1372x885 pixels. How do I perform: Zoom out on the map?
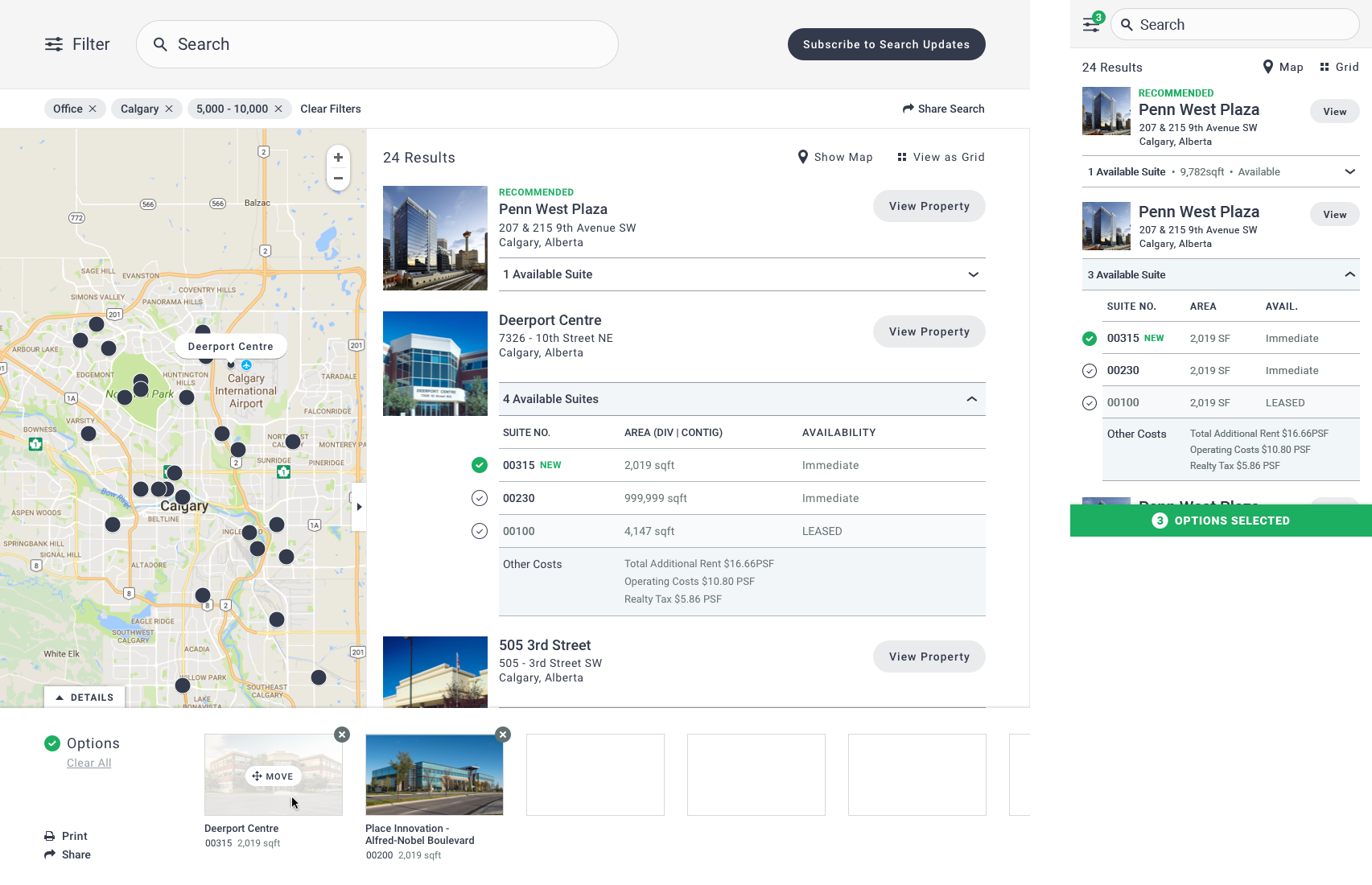(338, 179)
